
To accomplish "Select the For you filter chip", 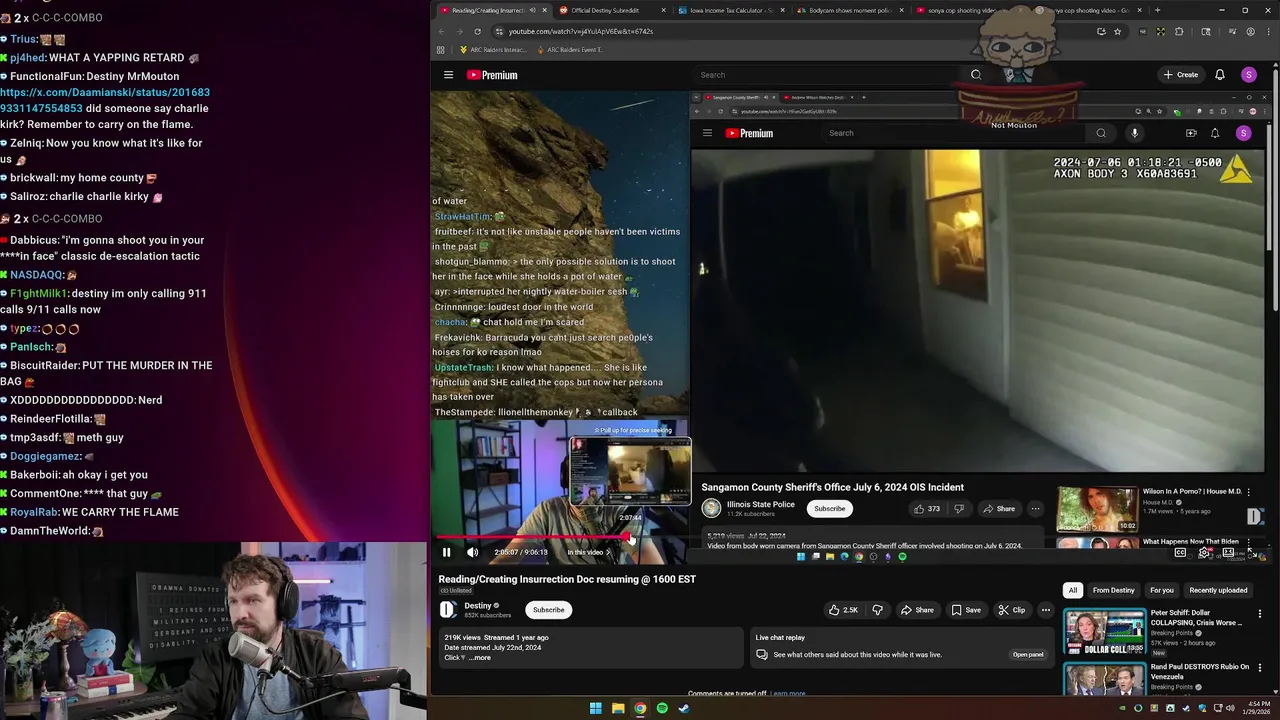I will click(x=1161, y=590).
